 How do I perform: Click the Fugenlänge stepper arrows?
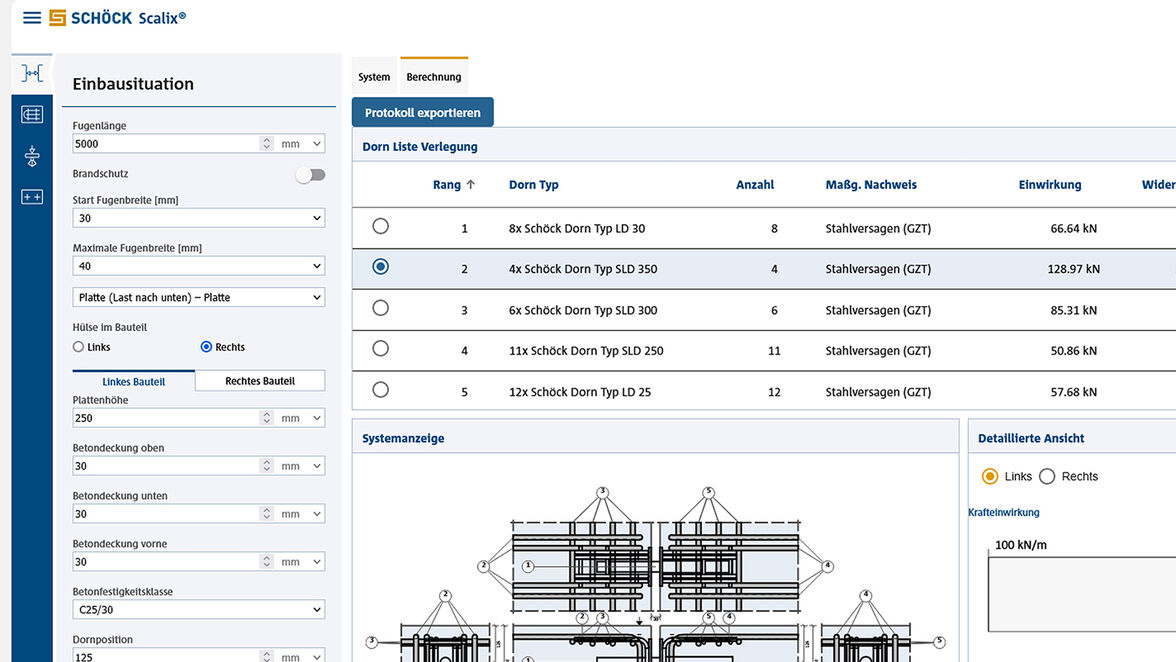(x=266, y=144)
